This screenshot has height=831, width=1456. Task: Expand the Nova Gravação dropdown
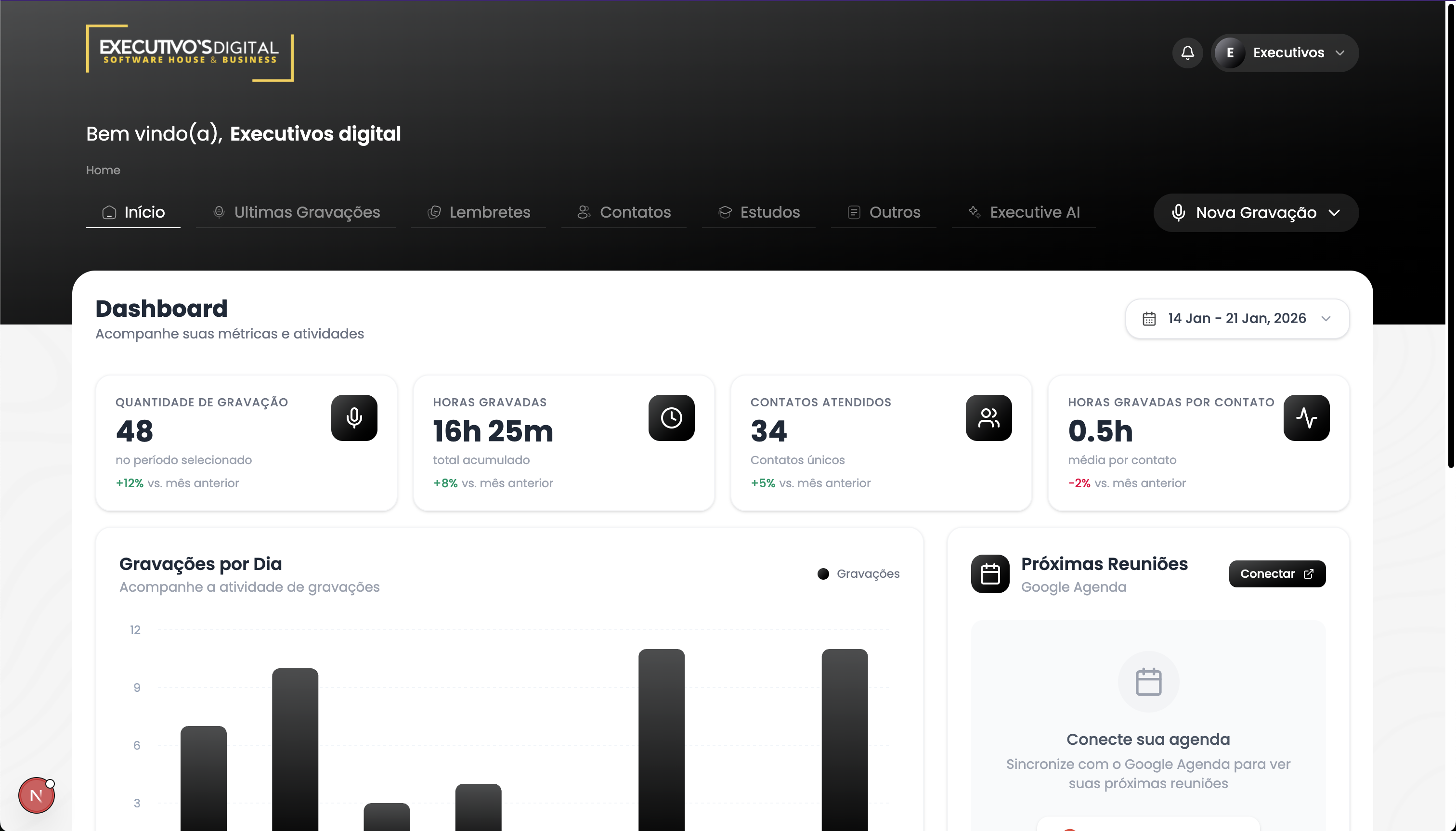(1256, 212)
